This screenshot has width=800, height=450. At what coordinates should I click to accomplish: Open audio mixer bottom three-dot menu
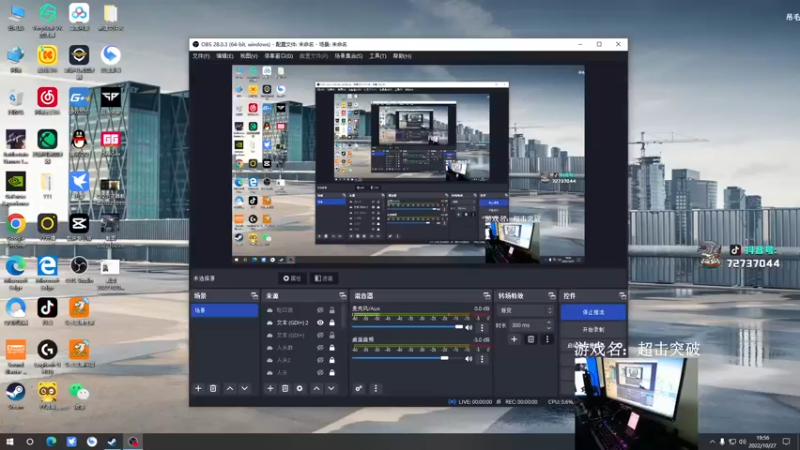point(376,388)
